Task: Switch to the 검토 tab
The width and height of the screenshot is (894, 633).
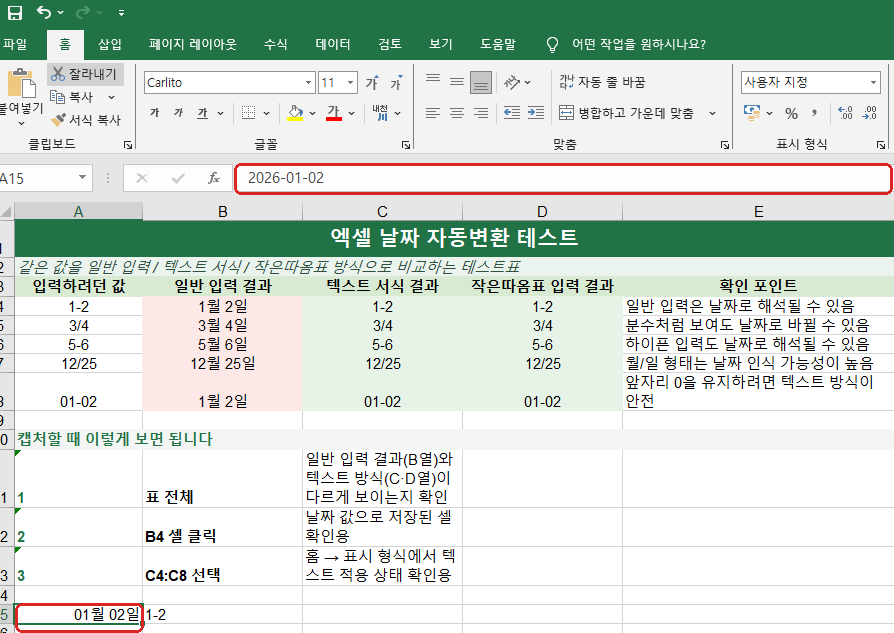Action: pyautogui.click(x=390, y=44)
